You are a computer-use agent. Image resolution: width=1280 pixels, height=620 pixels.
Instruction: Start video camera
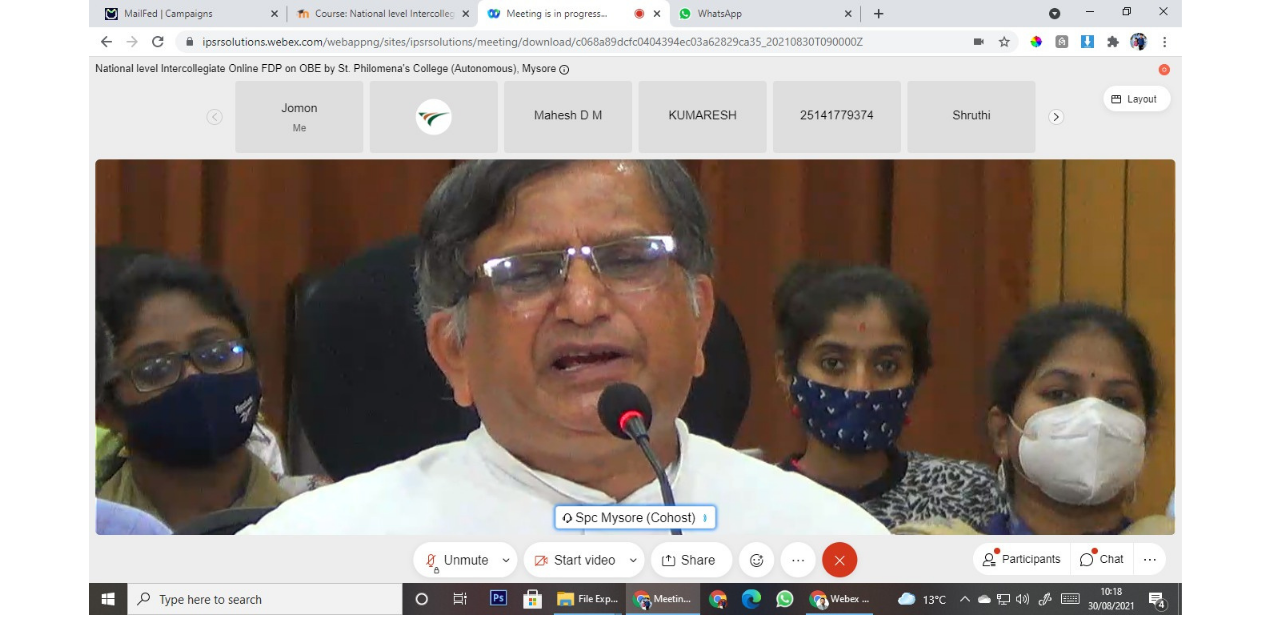click(575, 560)
